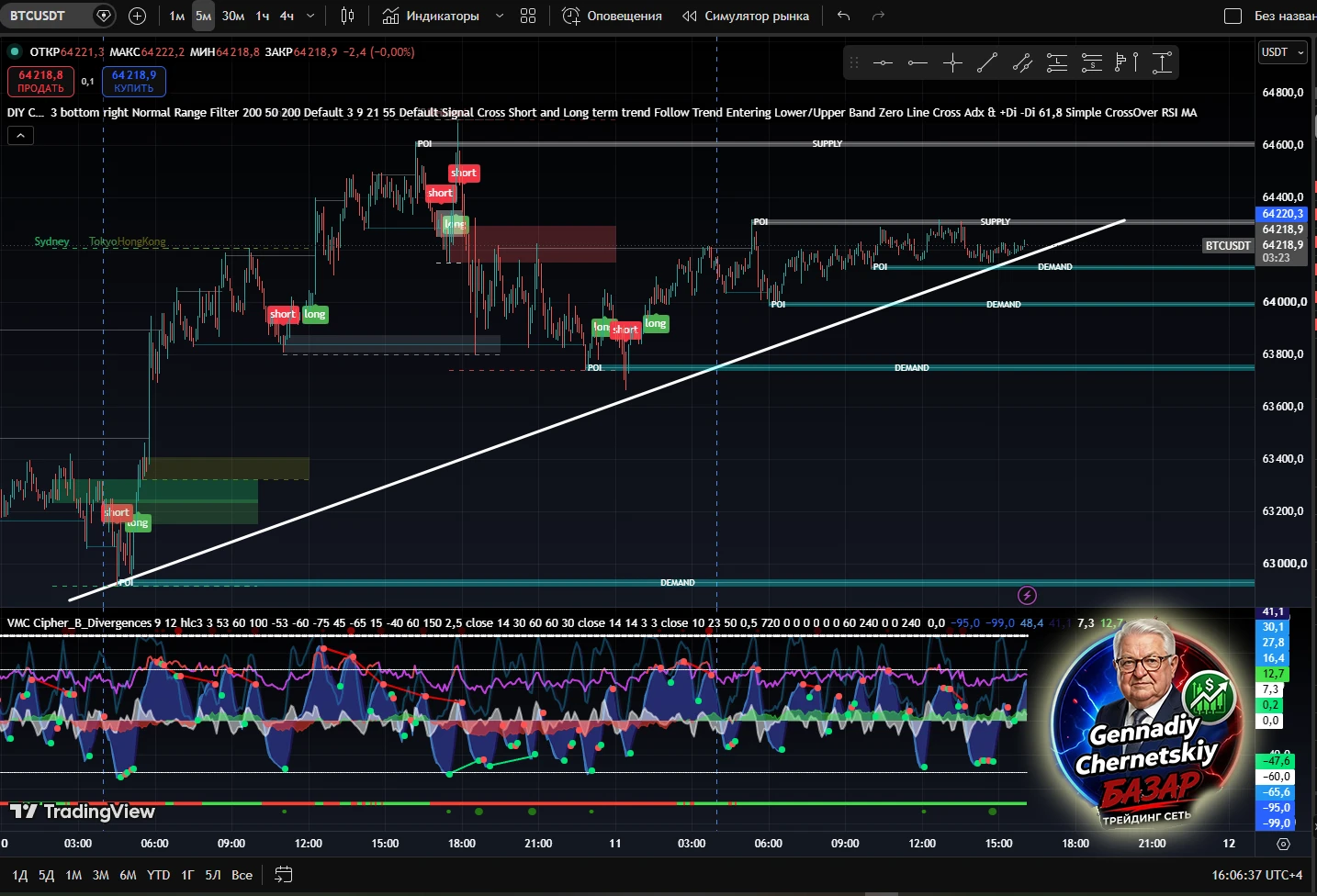This screenshot has height=896, width=1317.
Task: Select the 1Д date range
Action: 20,875
